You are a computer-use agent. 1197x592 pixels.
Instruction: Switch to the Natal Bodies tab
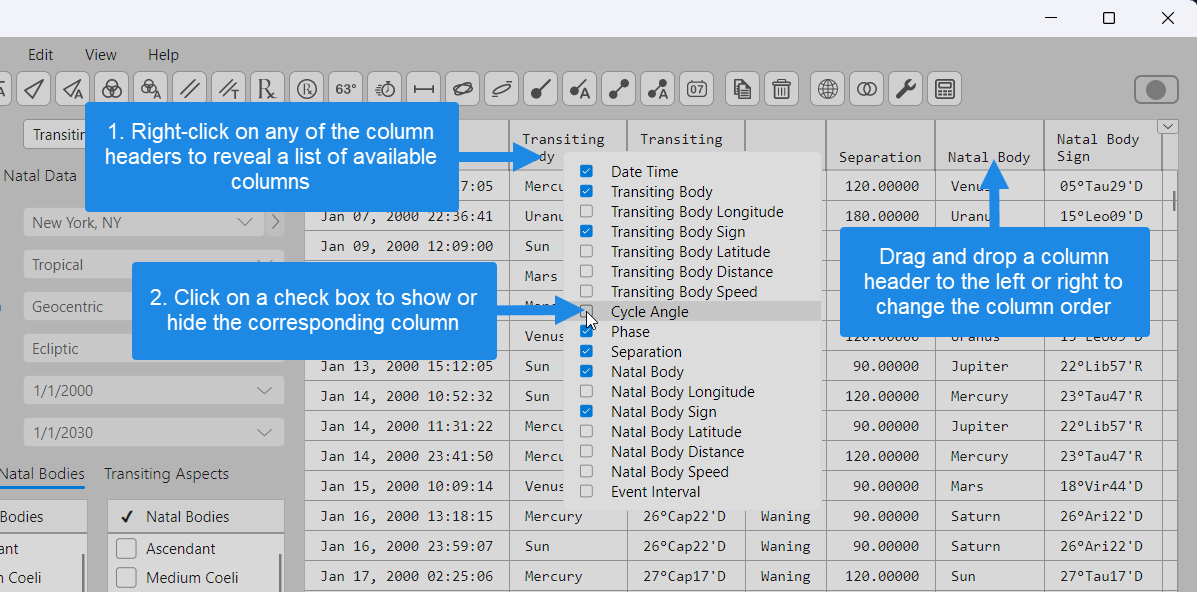click(x=41, y=474)
